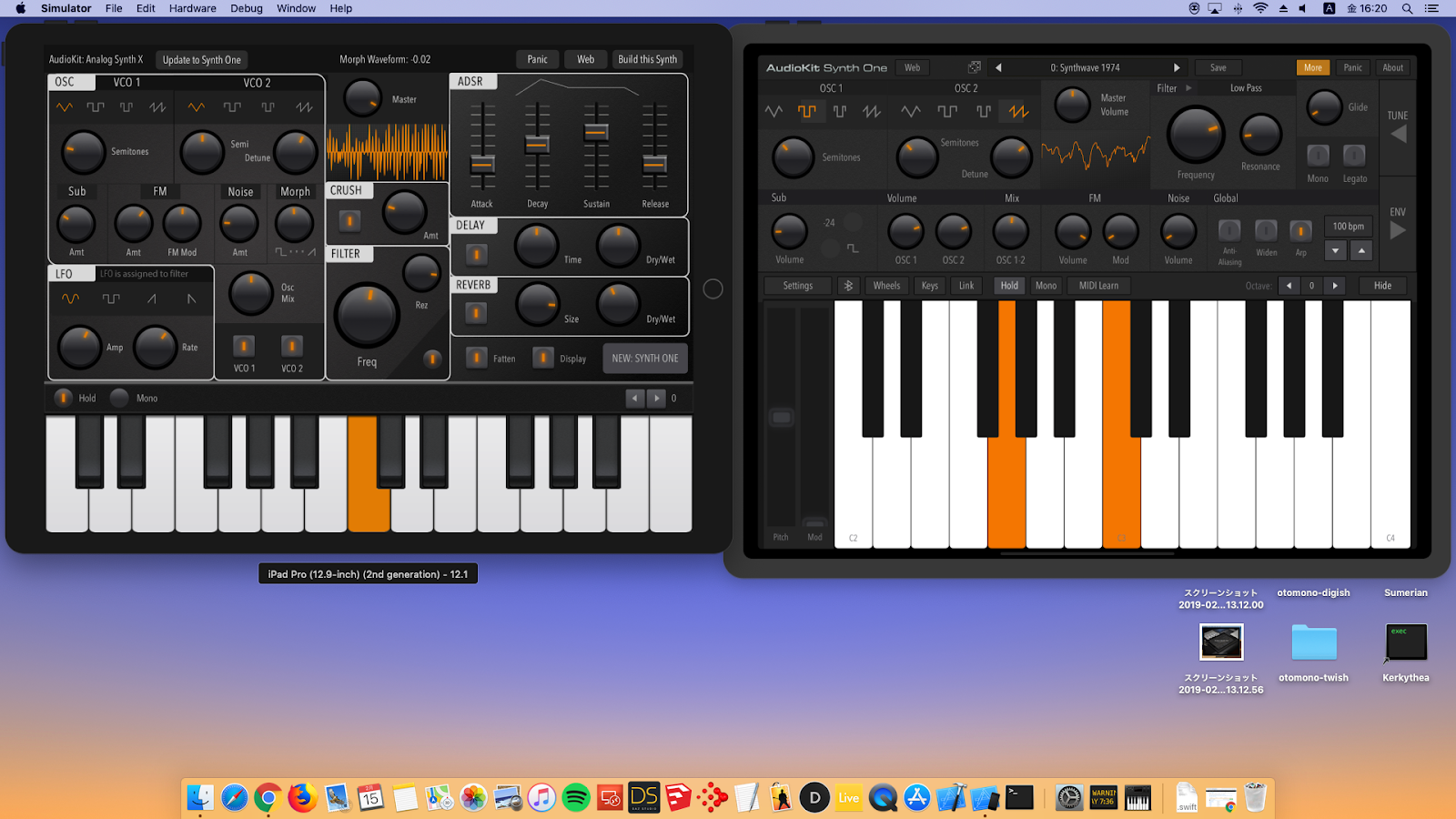
Task: Select sawtooth waveform for VCO 2 in Analog Synth X
Action: [x=304, y=107]
